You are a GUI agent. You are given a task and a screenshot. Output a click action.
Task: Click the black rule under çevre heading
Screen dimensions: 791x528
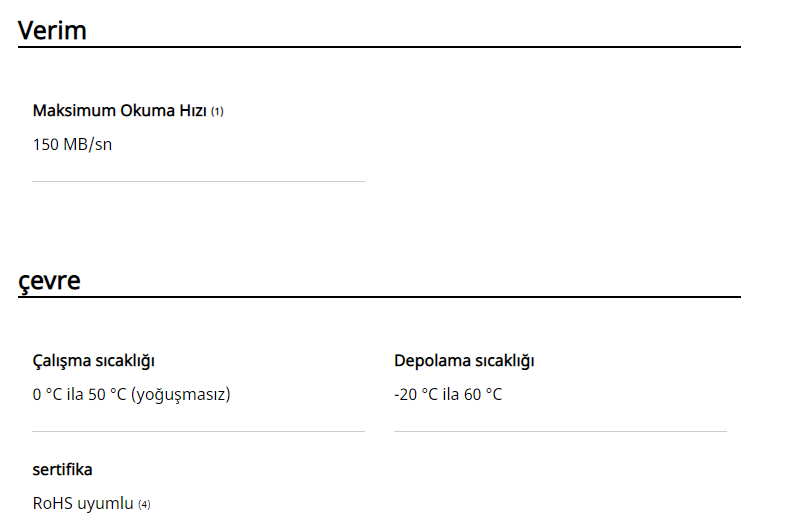tap(379, 297)
